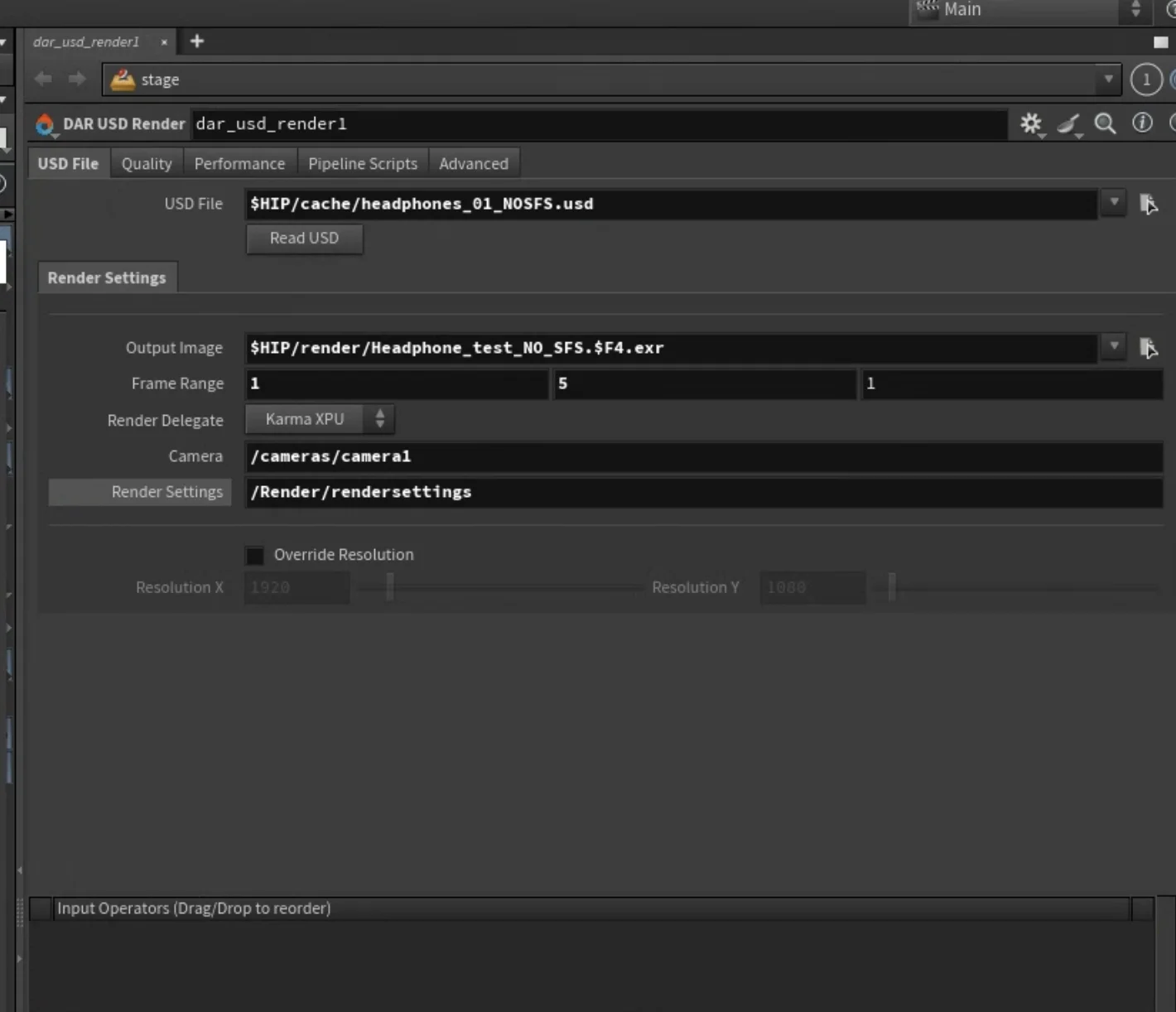
Task: Open the USD File recent paths dropdown
Action: 1114,203
